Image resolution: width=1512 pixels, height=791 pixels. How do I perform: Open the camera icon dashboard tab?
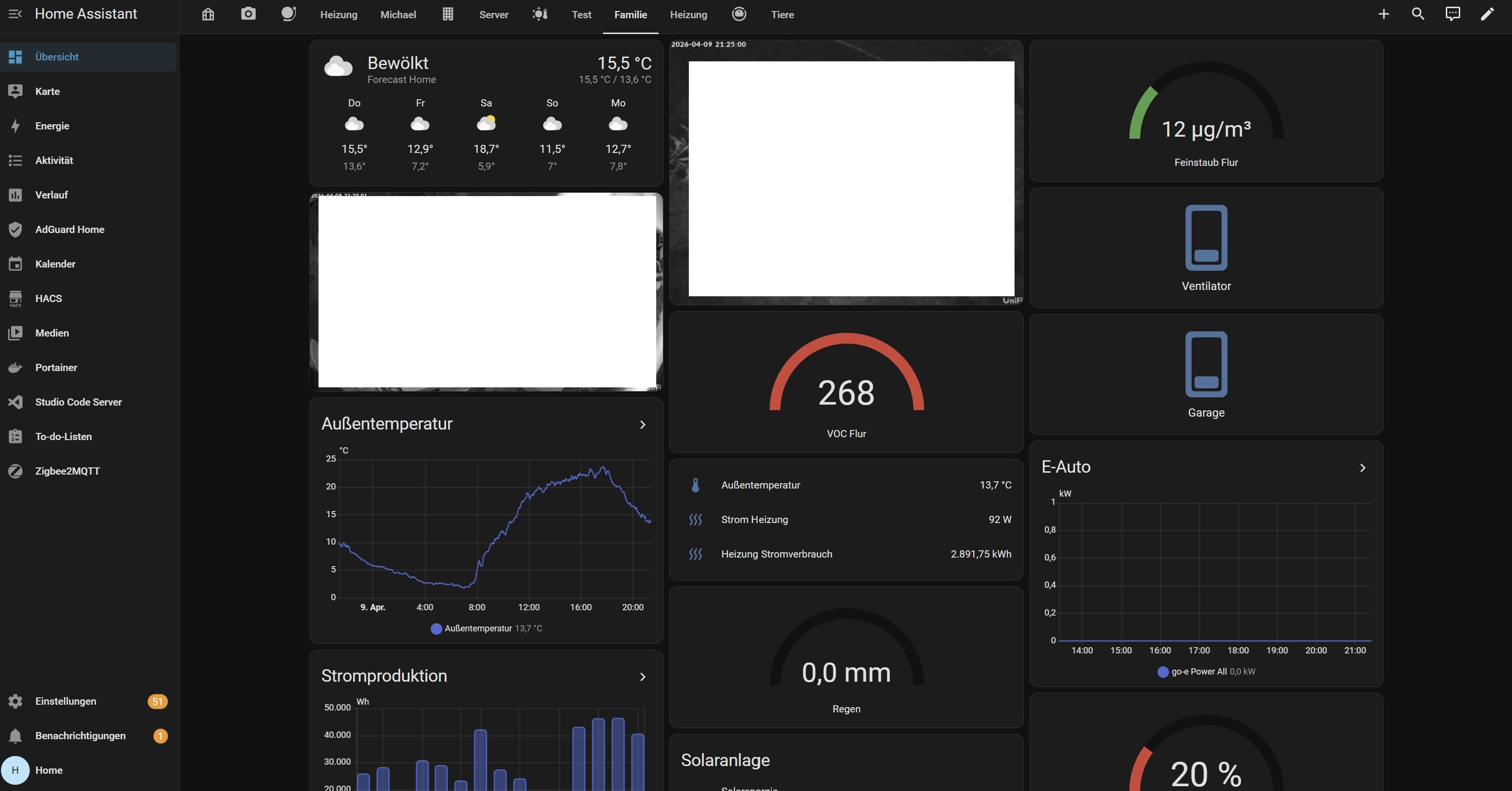[x=248, y=14]
